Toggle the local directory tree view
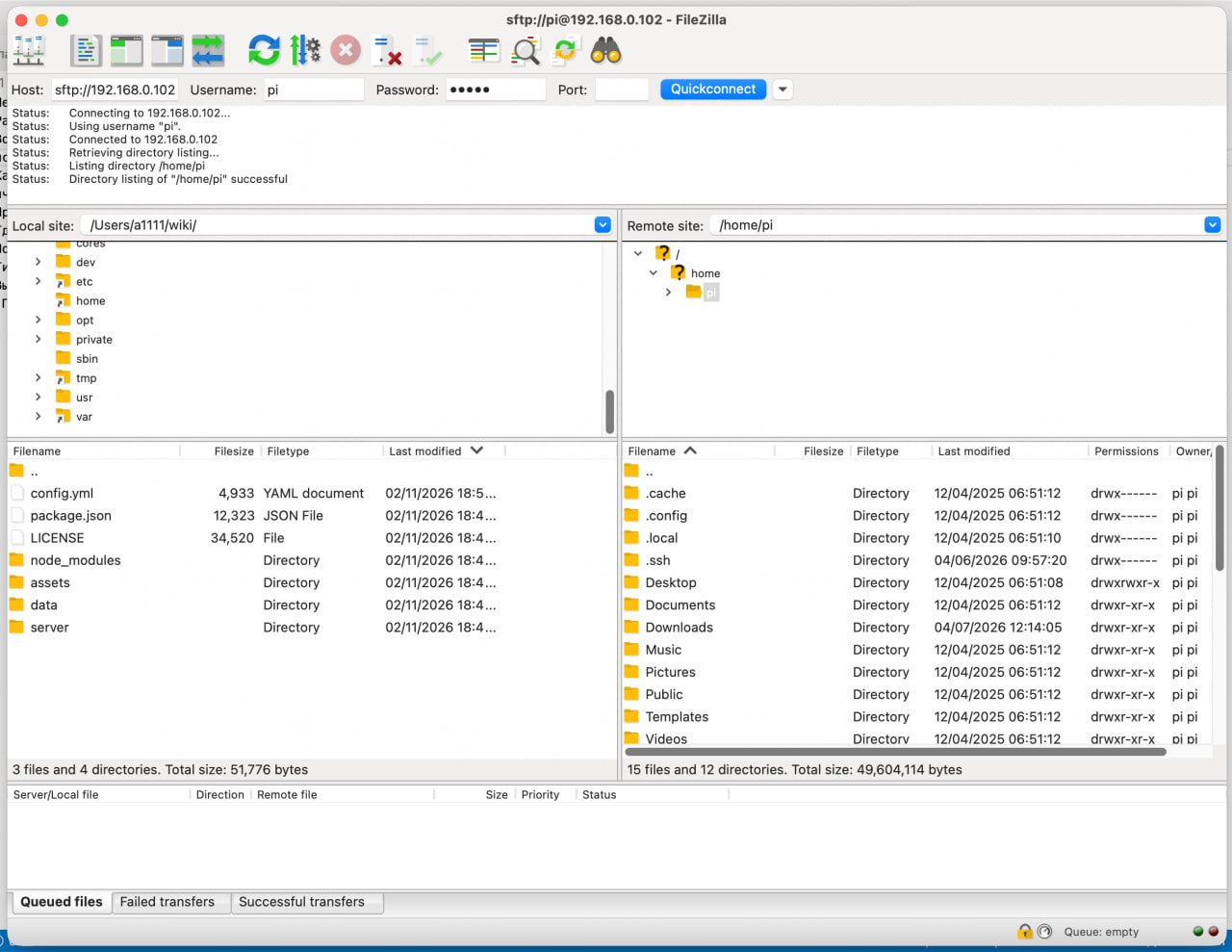Image resolution: width=1232 pixels, height=952 pixels. 126,50
